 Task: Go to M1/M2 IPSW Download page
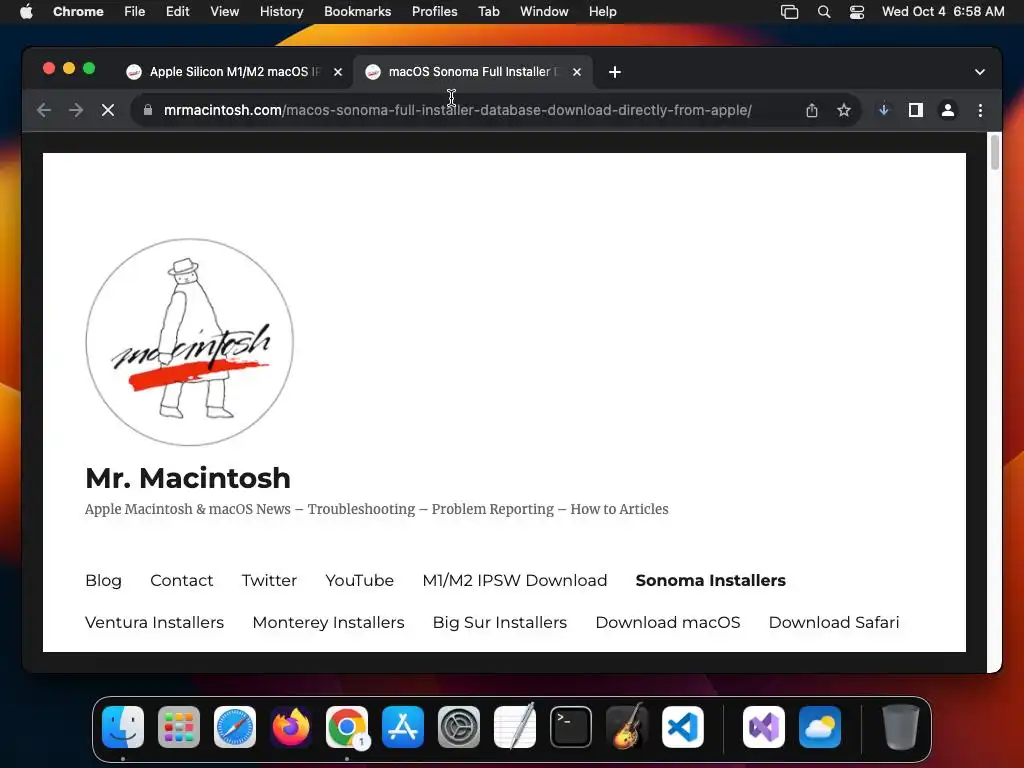(515, 581)
